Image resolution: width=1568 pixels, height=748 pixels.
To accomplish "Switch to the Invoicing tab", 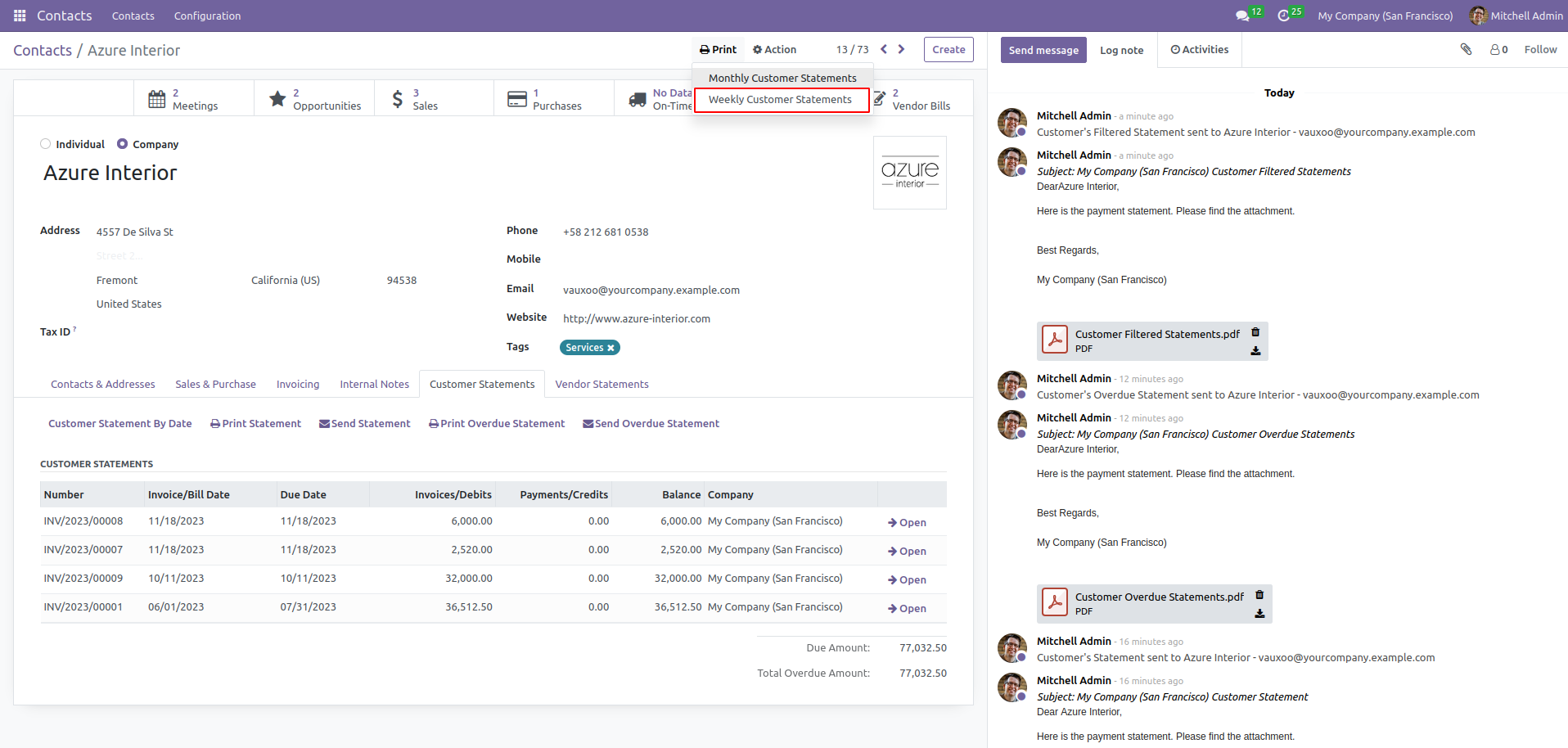I will click(x=298, y=384).
